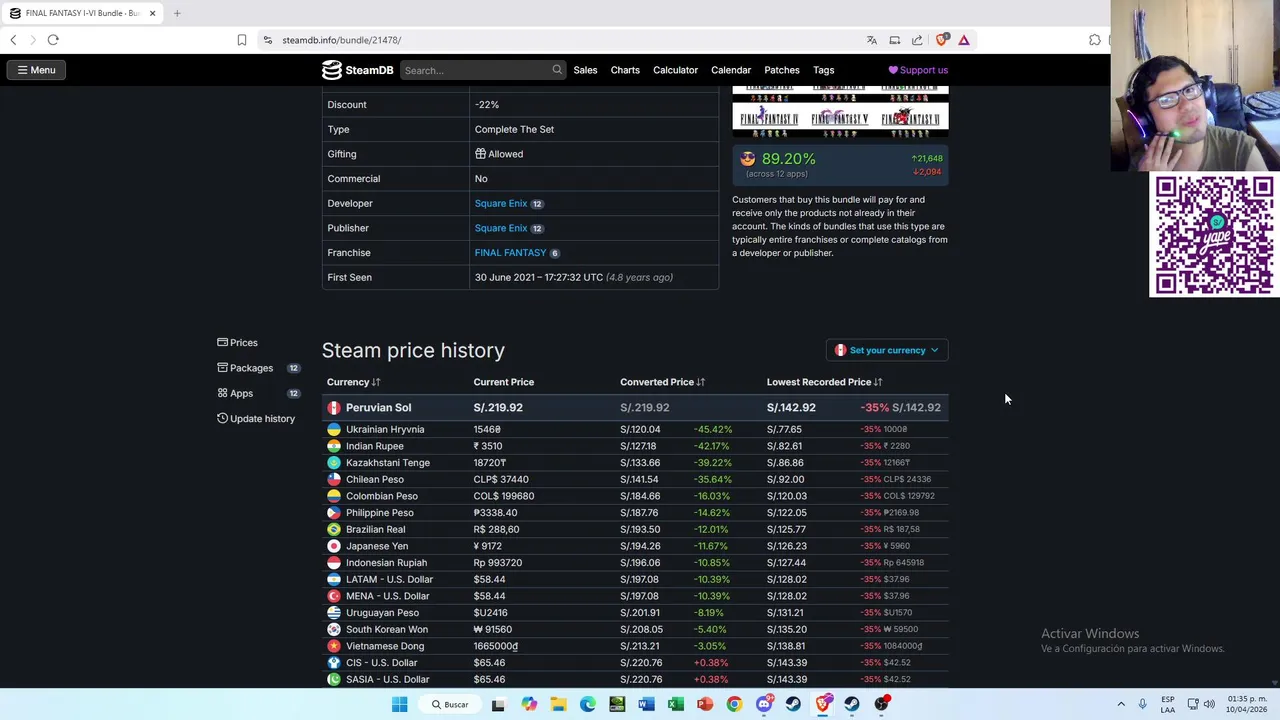Screen dimensions: 1280x720
Task: Open the Set your currency dropdown
Action: click(x=887, y=350)
